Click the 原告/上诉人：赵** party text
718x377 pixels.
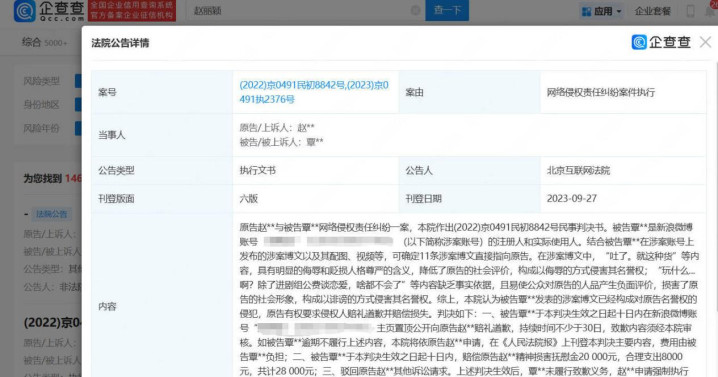point(277,128)
